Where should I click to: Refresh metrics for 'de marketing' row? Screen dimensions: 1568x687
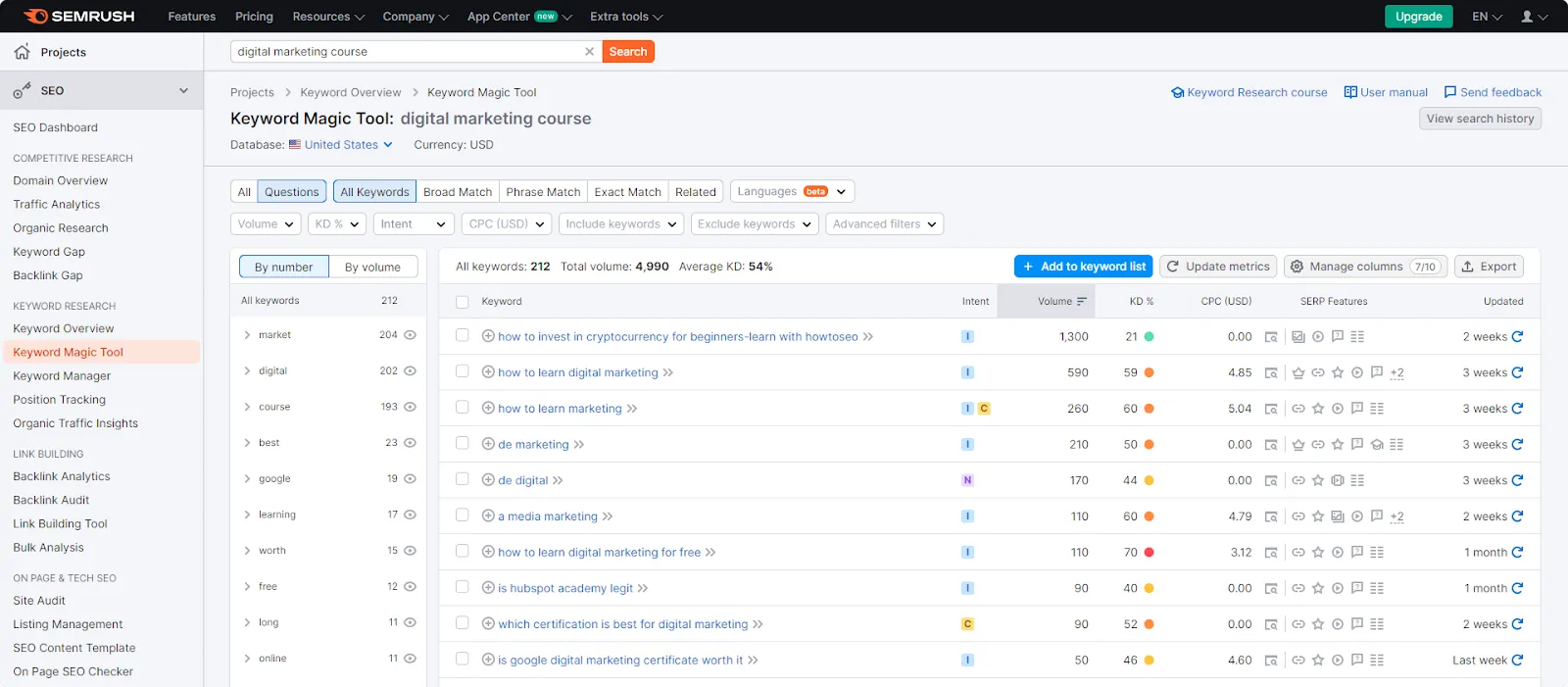[1517, 444]
